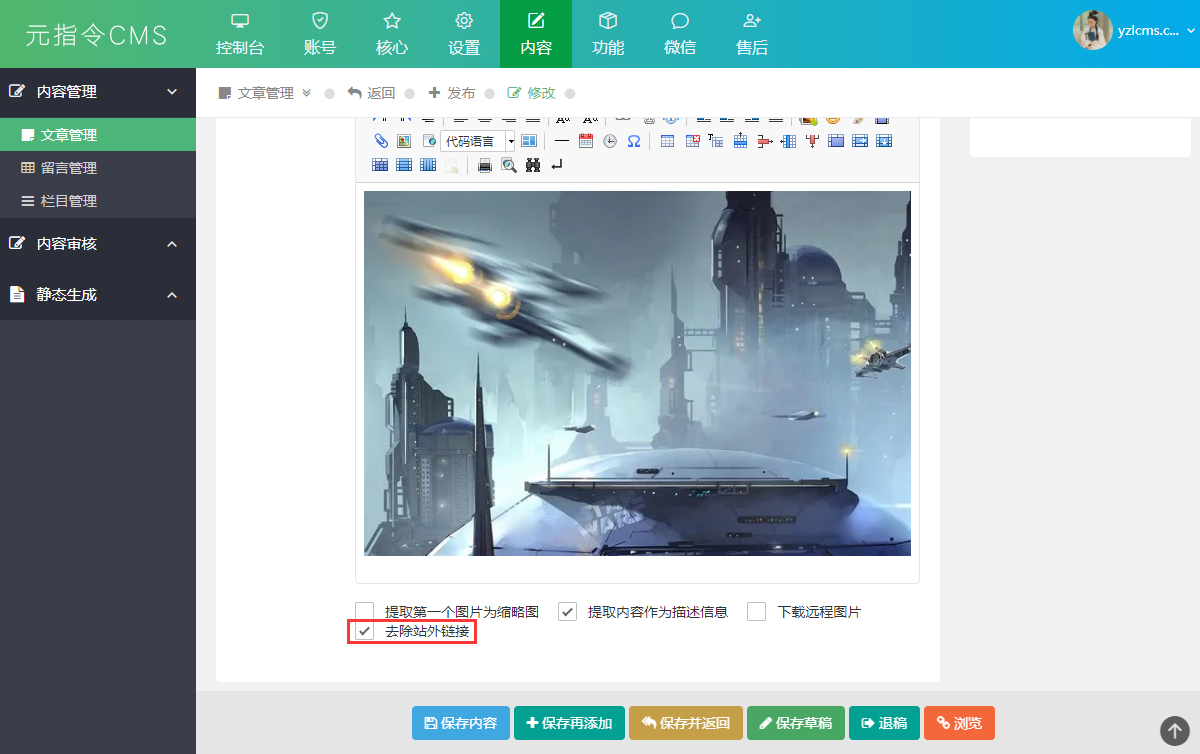1200x754 pixels.
Task: Click the delete row icon
Action: point(764,141)
